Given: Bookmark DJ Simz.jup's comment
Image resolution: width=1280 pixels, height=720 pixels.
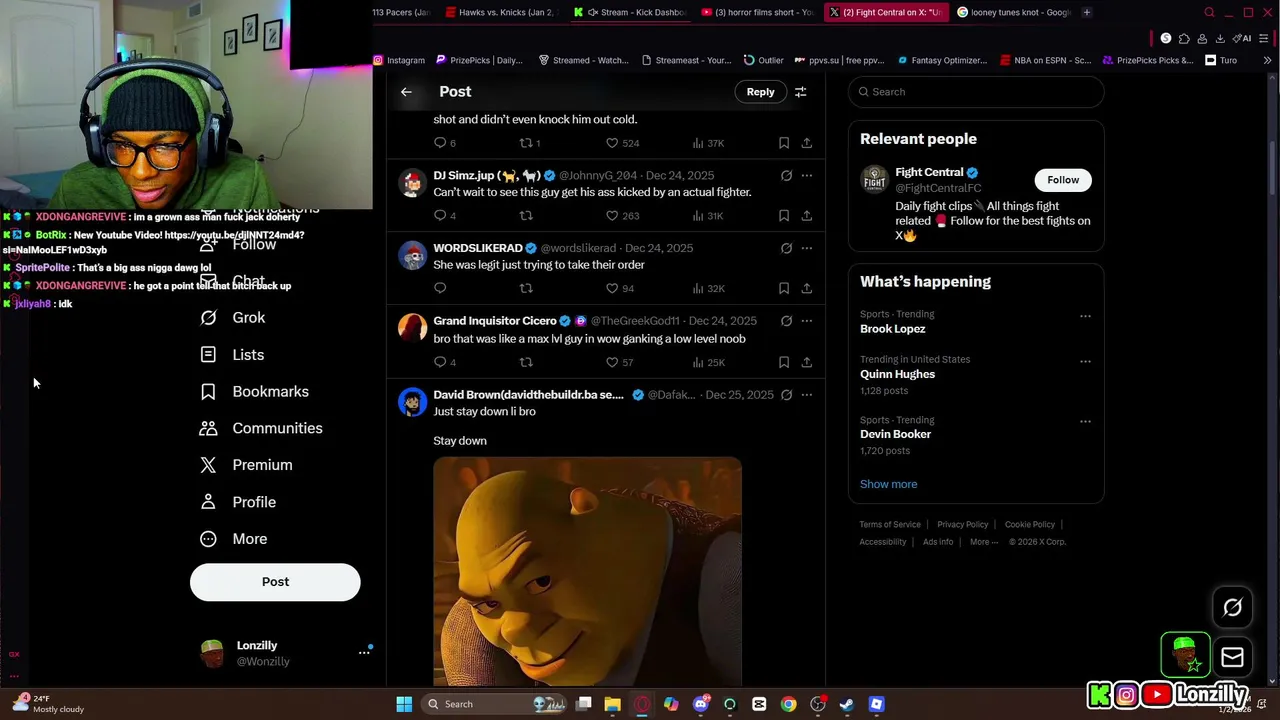Looking at the screenshot, I should 784,216.
